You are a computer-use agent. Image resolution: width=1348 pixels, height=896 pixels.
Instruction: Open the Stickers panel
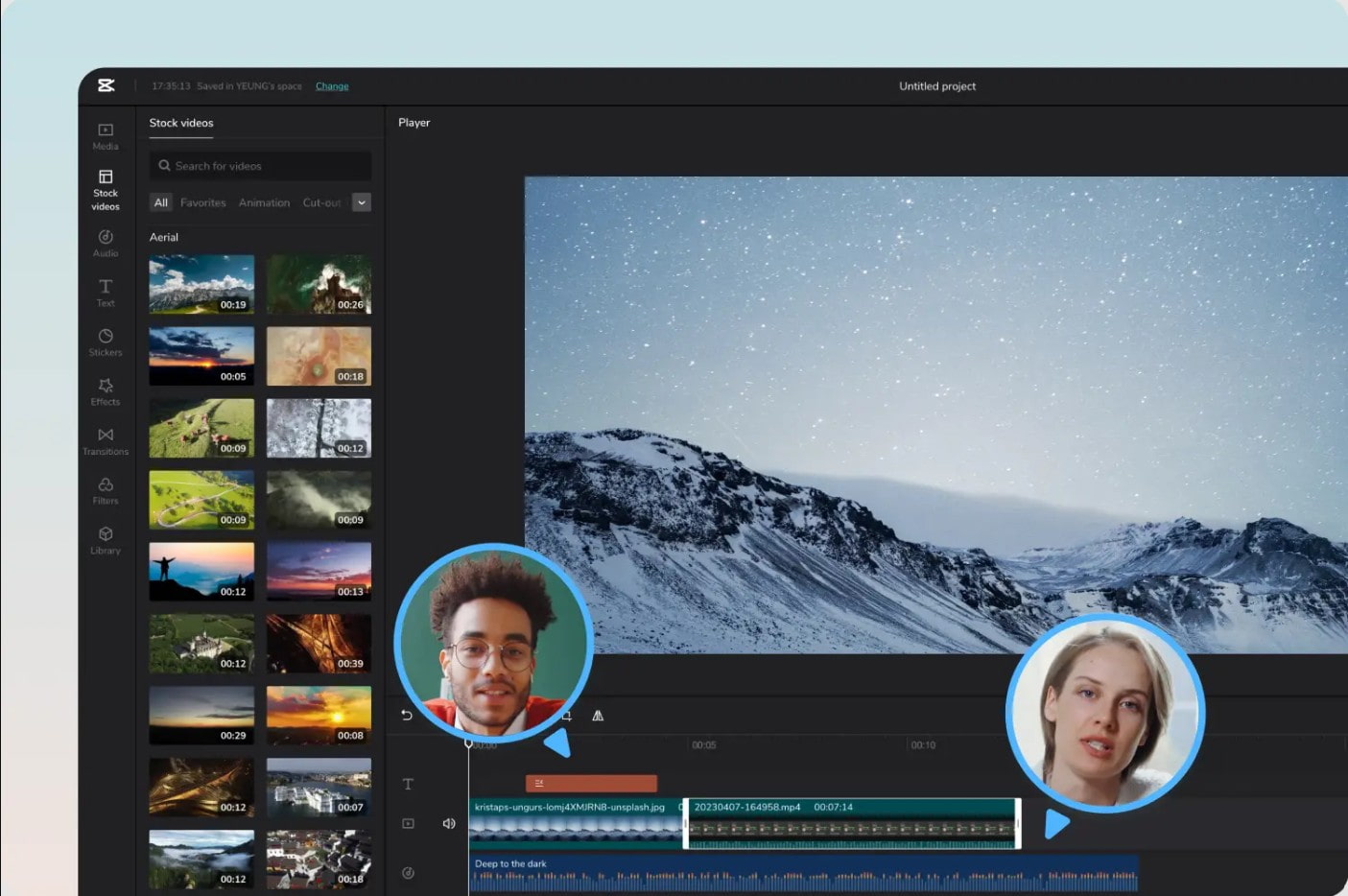coord(106,342)
